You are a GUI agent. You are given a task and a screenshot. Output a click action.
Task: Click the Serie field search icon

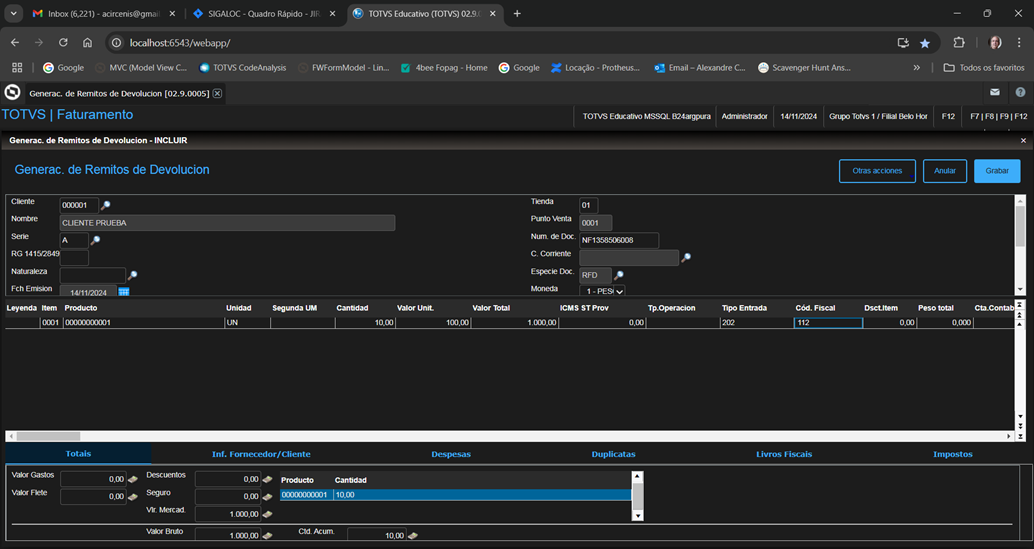(x=96, y=241)
